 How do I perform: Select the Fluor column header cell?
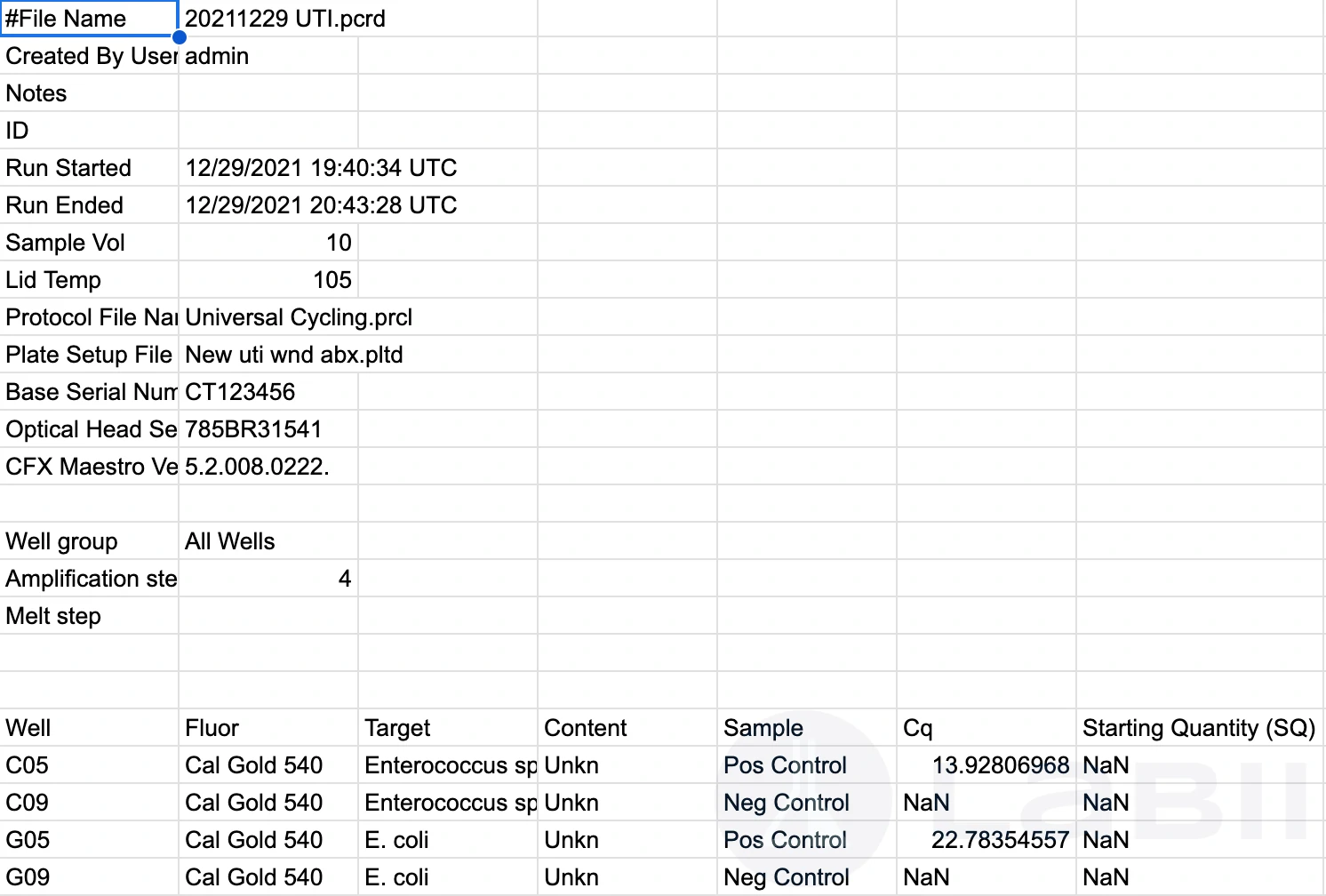(x=267, y=728)
